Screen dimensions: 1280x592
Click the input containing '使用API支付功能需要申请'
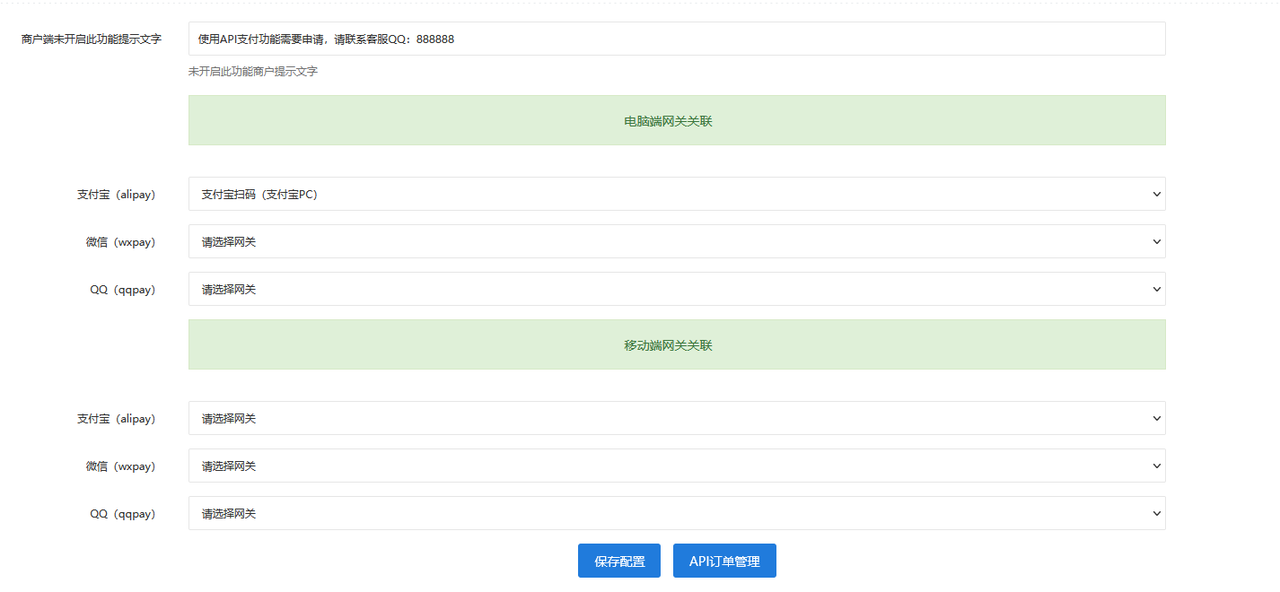[x=677, y=39]
